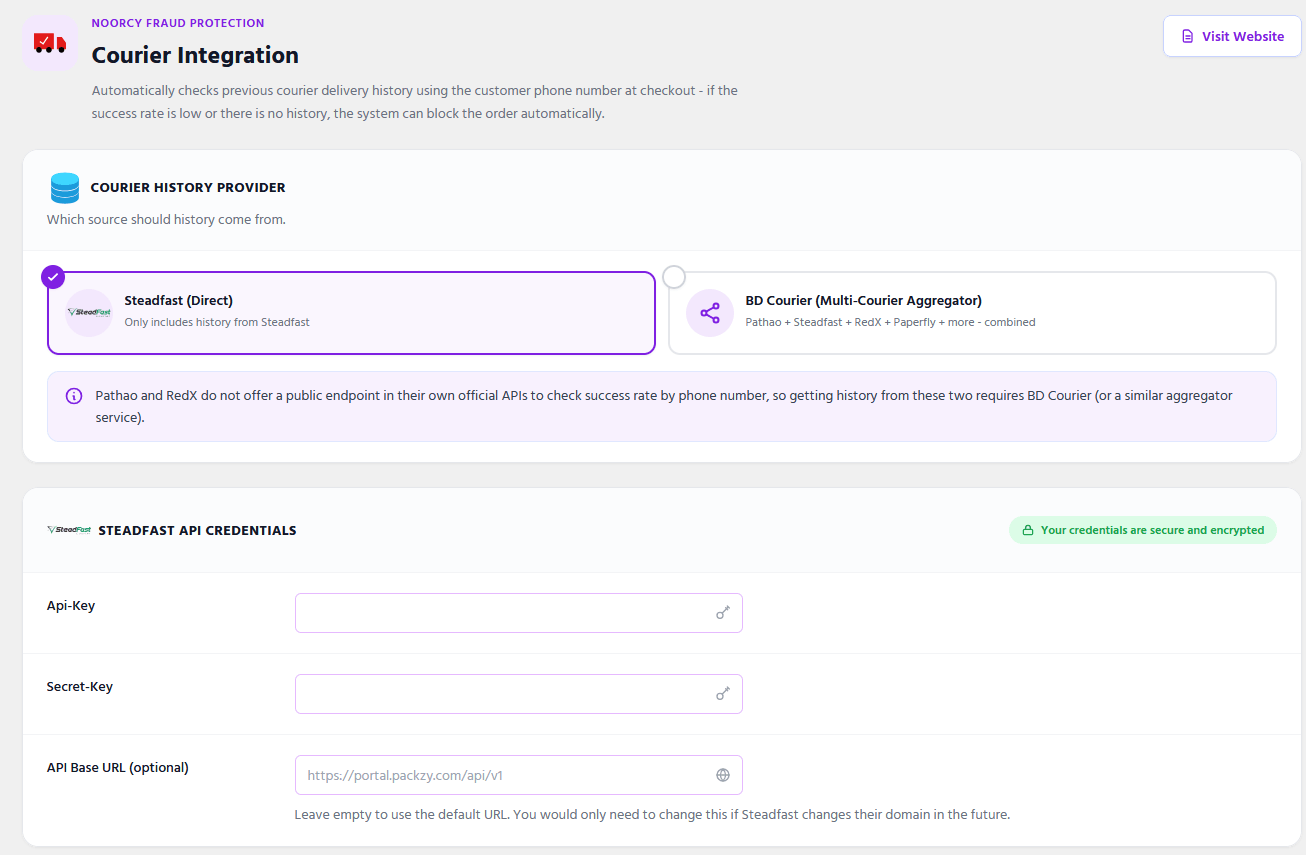Click the Steadfast logo beside API Credentials heading
The width and height of the screenshot is (1306, 855).
point(69,530)
